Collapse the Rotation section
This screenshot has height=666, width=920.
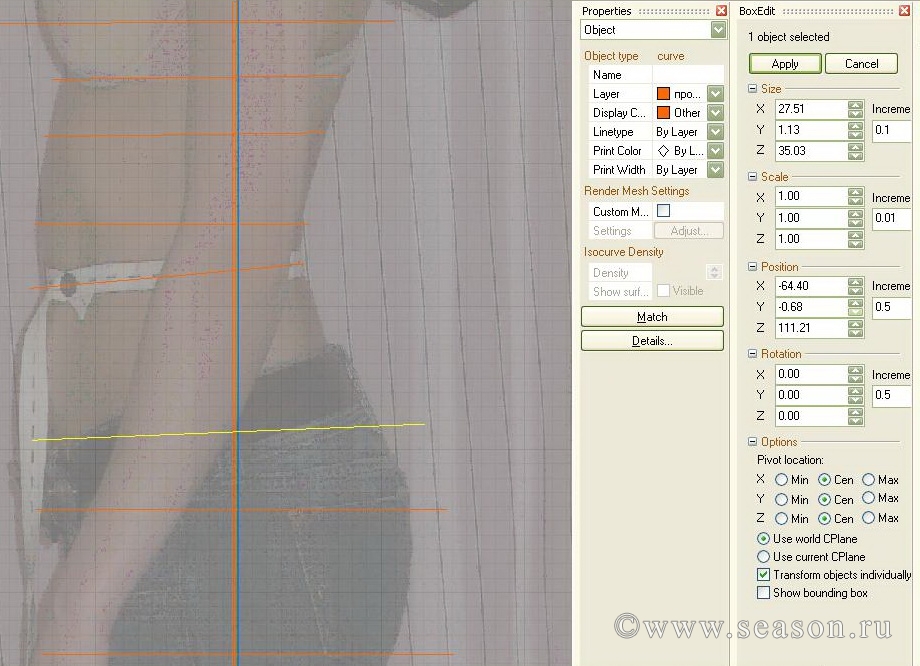[753, 354]
